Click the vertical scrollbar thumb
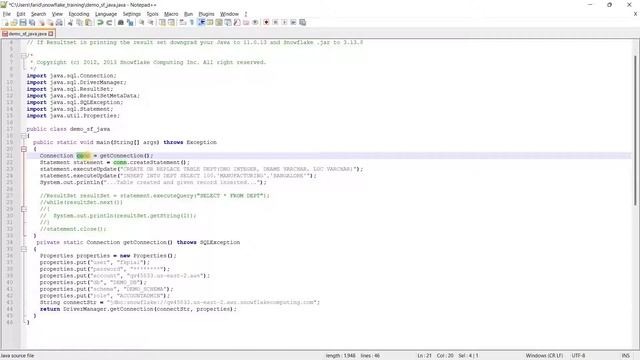 tap(636, 131)
